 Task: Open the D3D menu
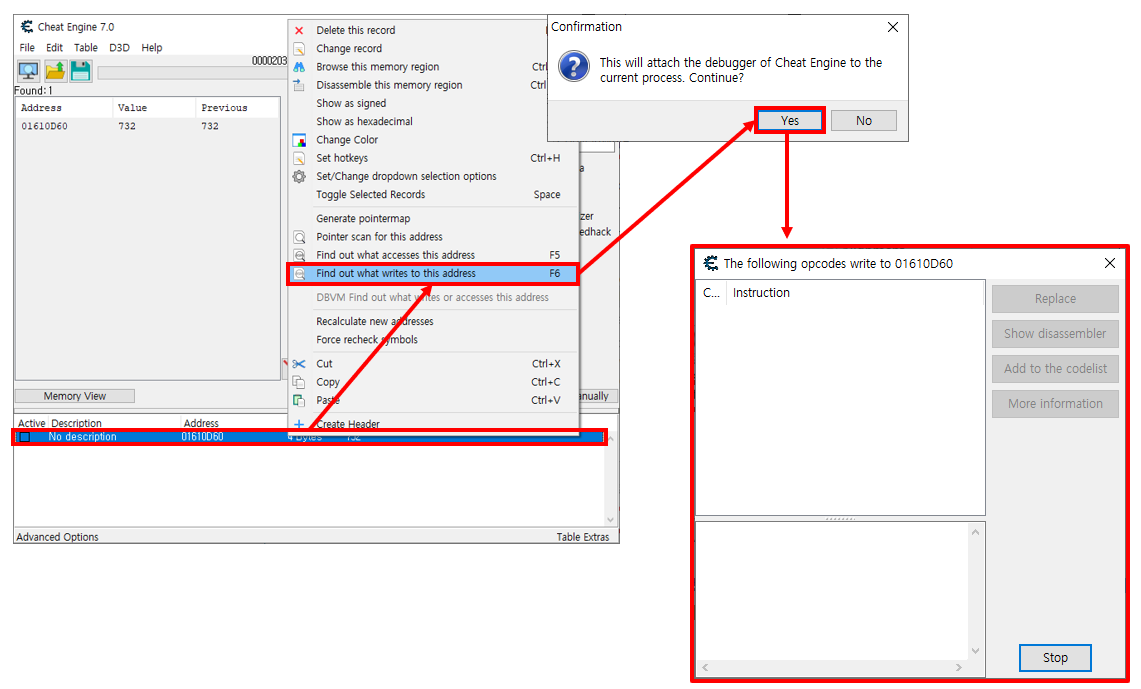(119, 47)
